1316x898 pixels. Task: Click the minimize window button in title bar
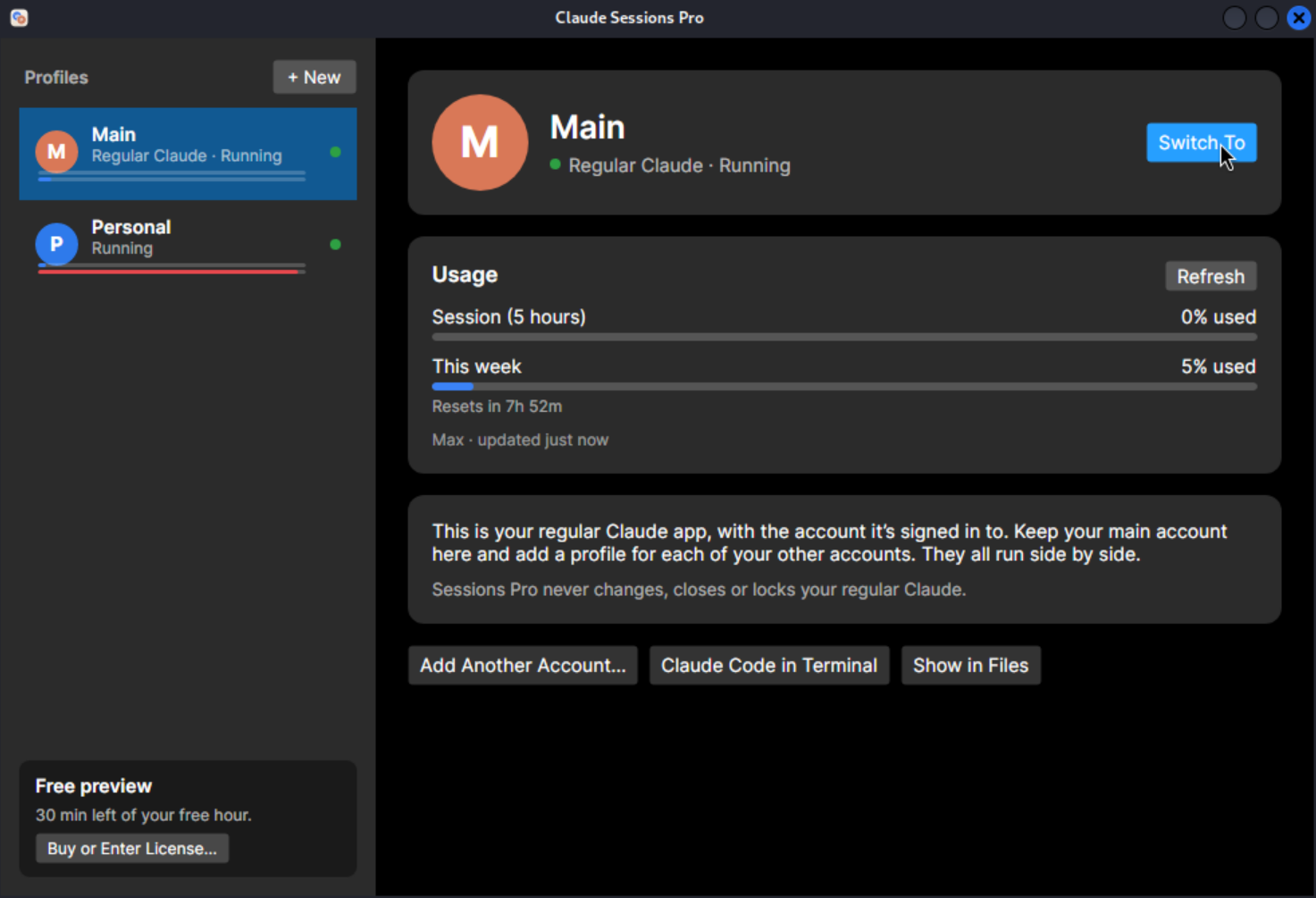click(x=1234, y=18)
